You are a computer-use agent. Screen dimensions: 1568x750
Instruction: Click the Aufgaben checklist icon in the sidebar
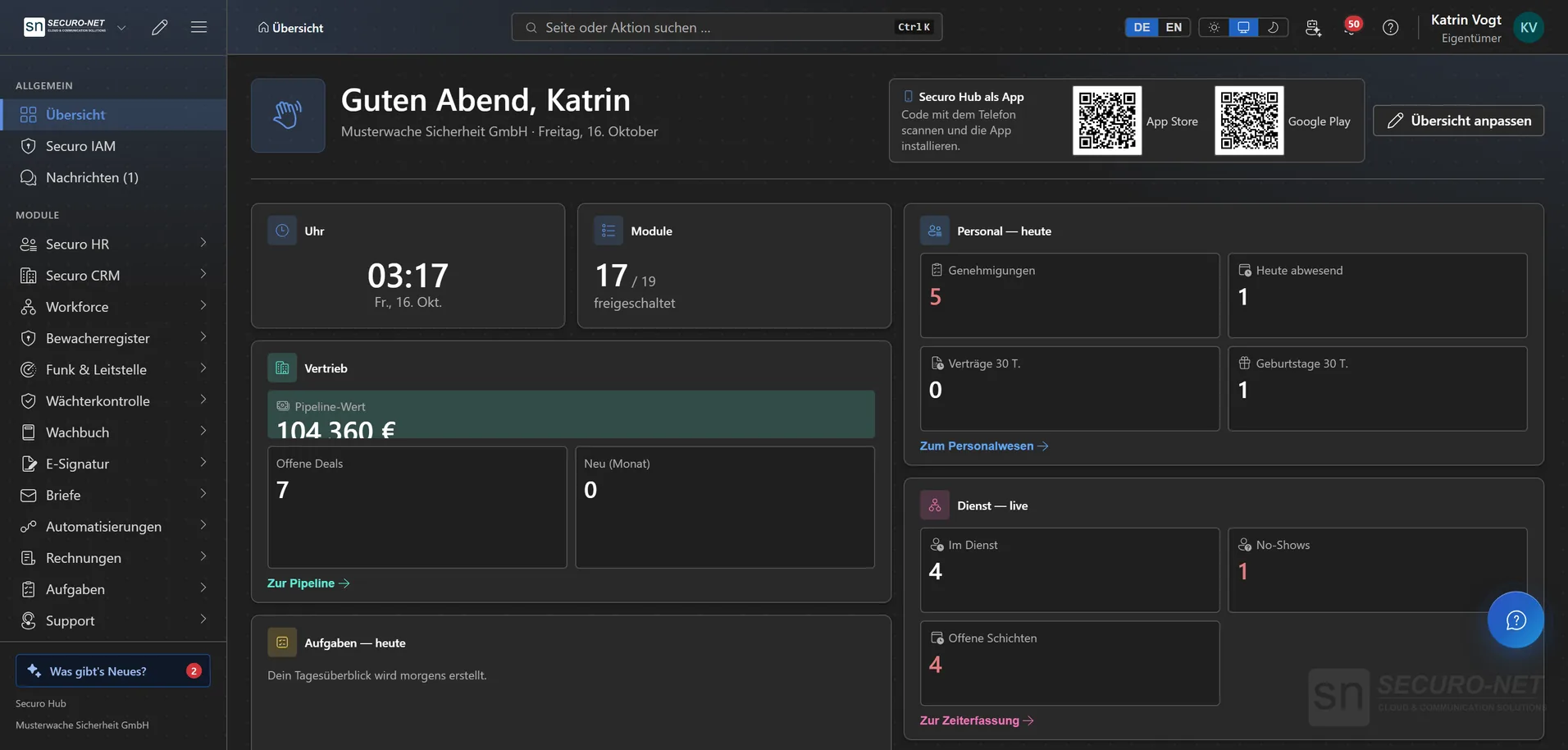[x=29, y=589]
